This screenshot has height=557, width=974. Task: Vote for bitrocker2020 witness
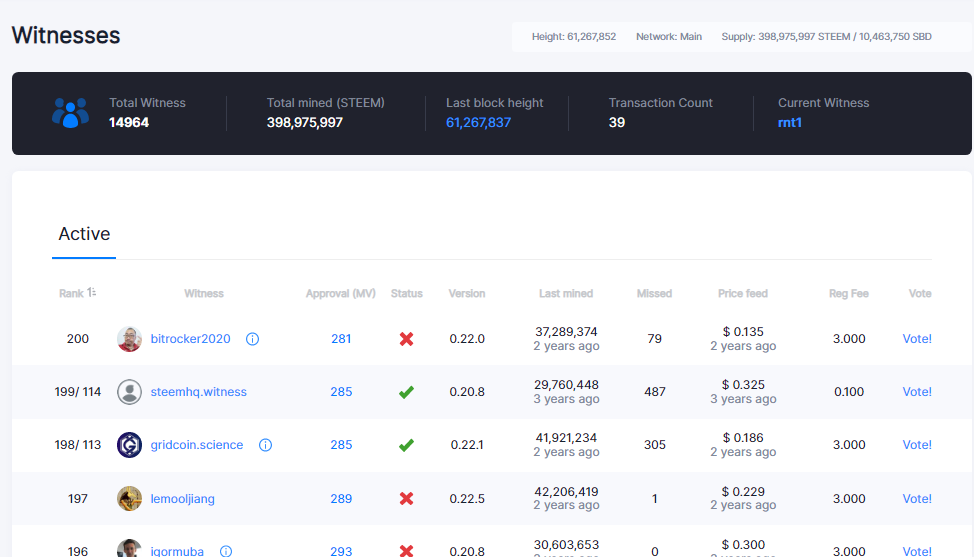point(917,339)
